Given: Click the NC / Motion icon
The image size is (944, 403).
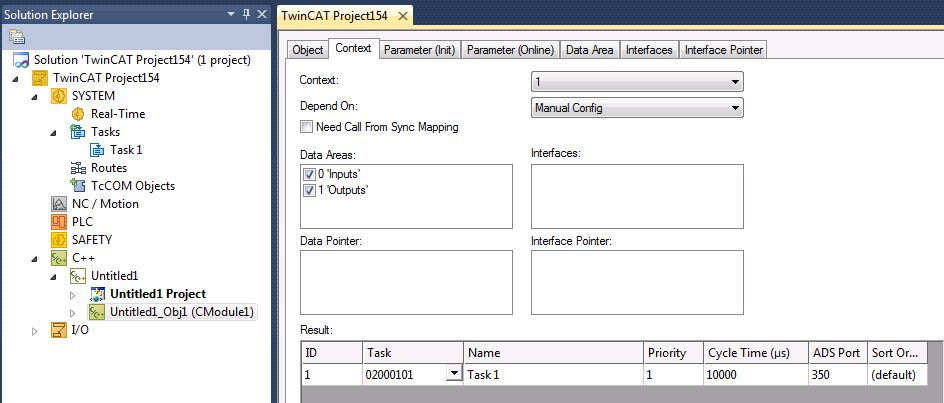Looking at the screenshot, I should click(58, 204).
